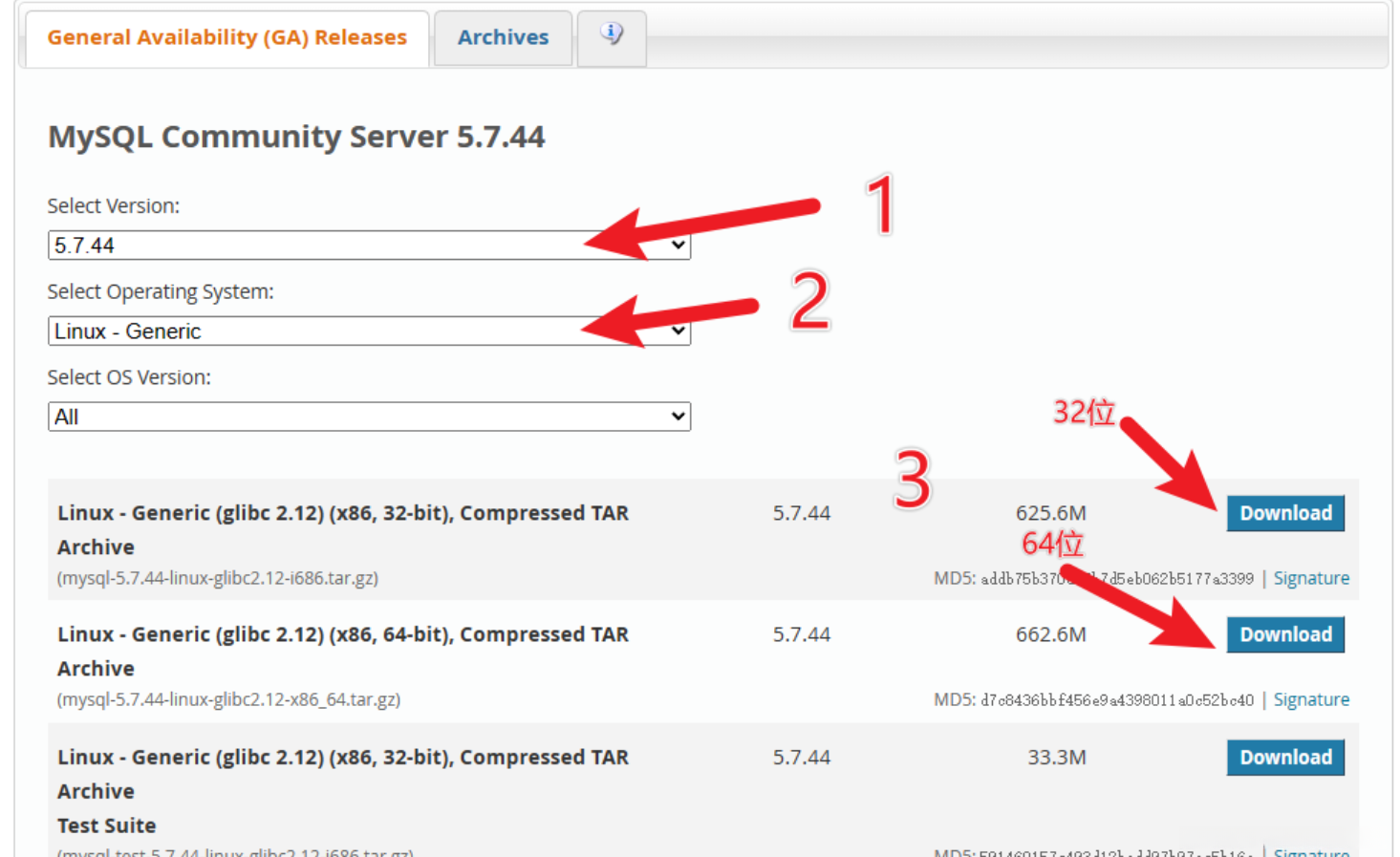Click the 33.3M file size
This screenshot has width=1400, height=857.
(x=1057, y=758)
